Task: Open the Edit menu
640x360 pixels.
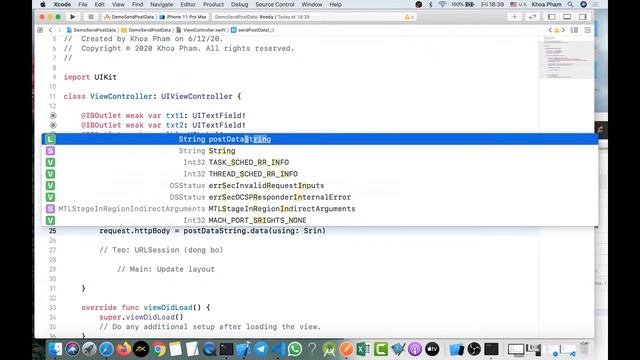Action: [100, 4]
